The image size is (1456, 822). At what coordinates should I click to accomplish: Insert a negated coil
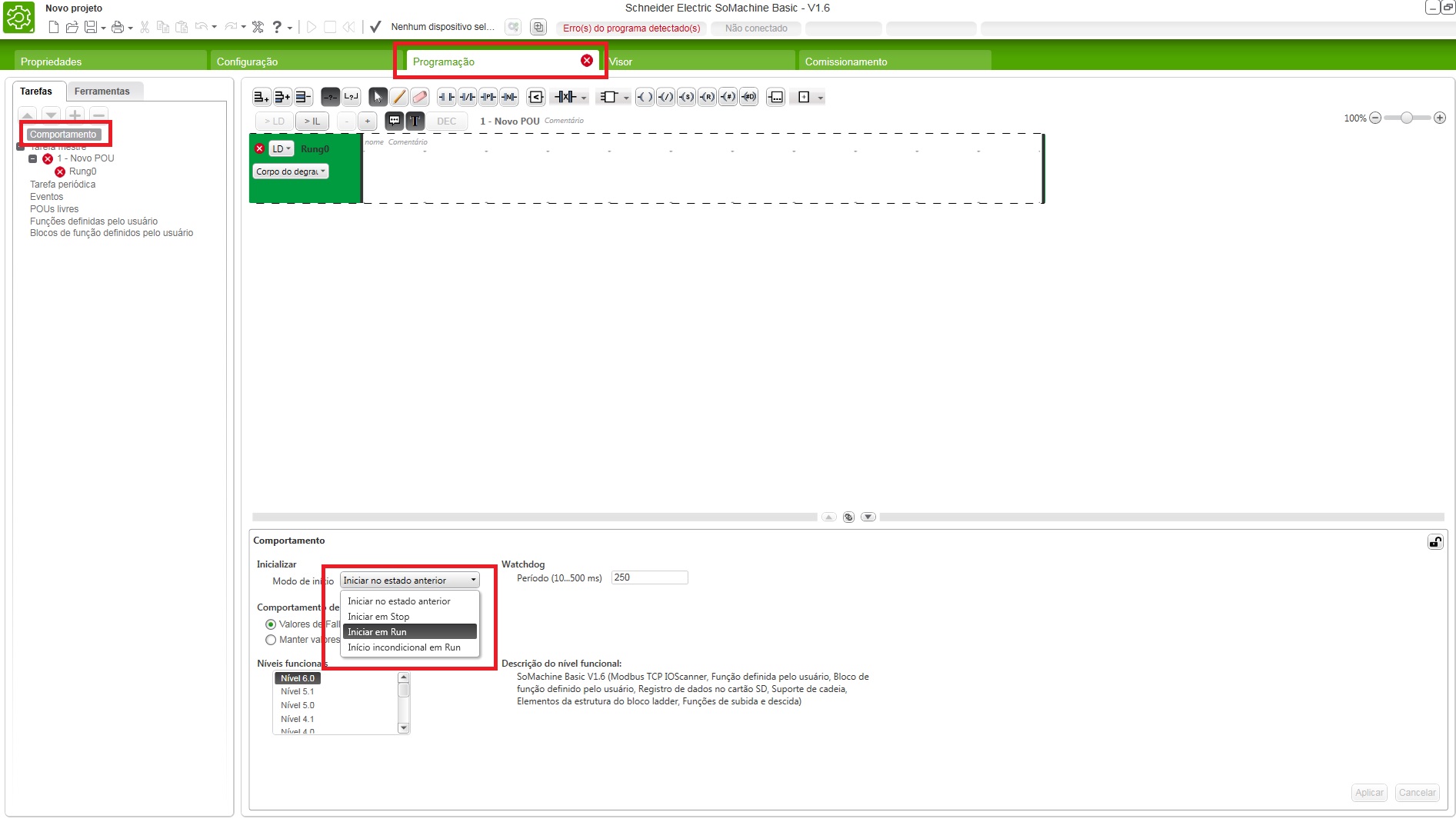(x=665, y=97)
